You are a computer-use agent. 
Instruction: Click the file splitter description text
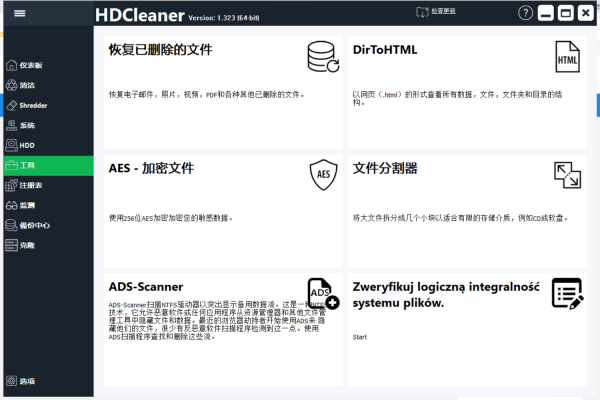coord(460,218)
